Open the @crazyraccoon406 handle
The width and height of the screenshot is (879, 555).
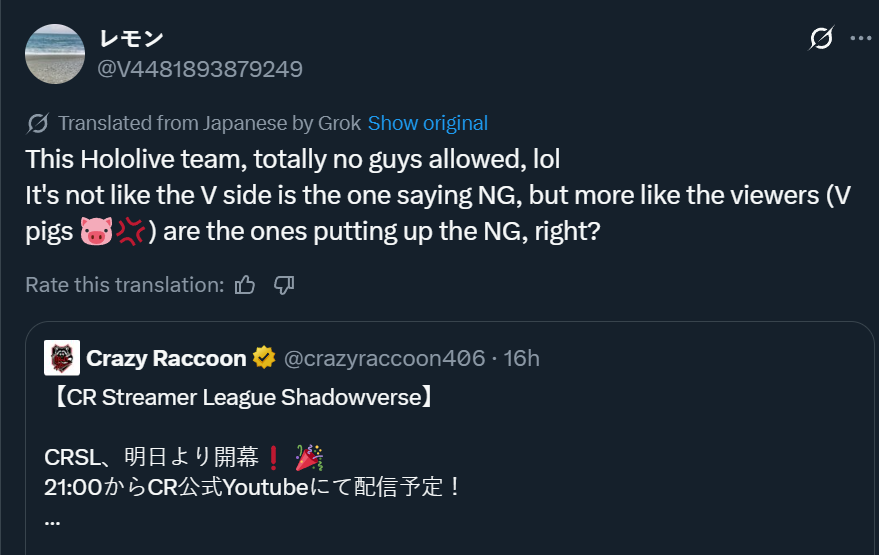(385, 358)
